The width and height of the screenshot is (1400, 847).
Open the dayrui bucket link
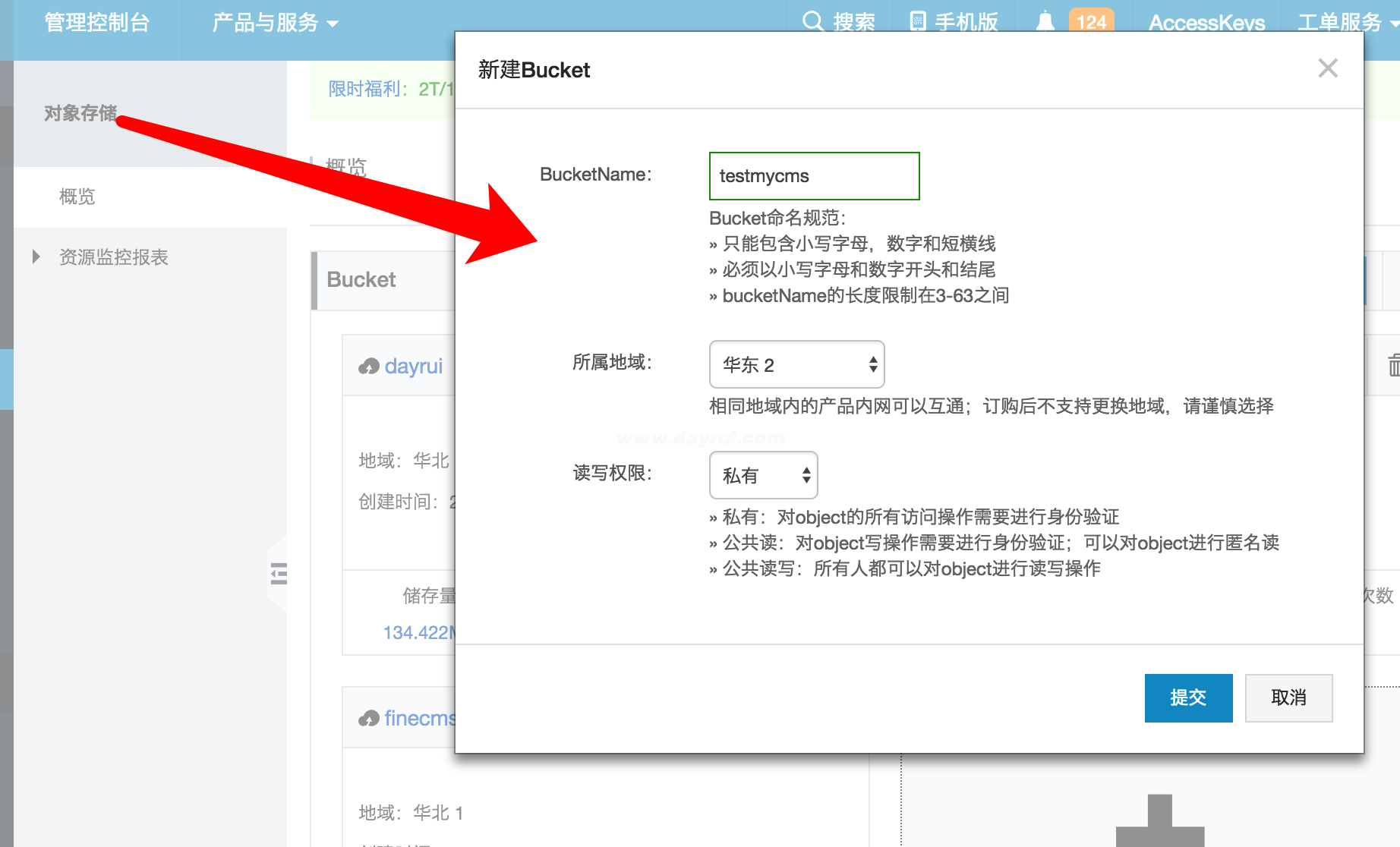413,366
